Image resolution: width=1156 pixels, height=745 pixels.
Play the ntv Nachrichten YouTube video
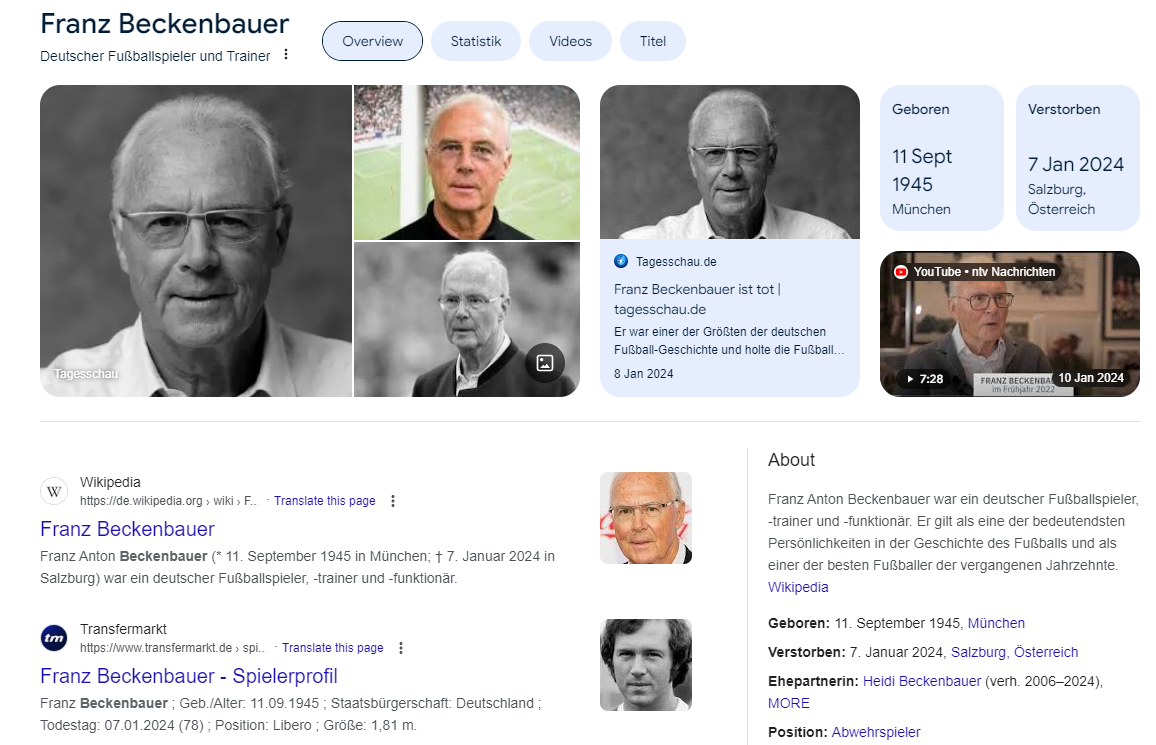1009,324
